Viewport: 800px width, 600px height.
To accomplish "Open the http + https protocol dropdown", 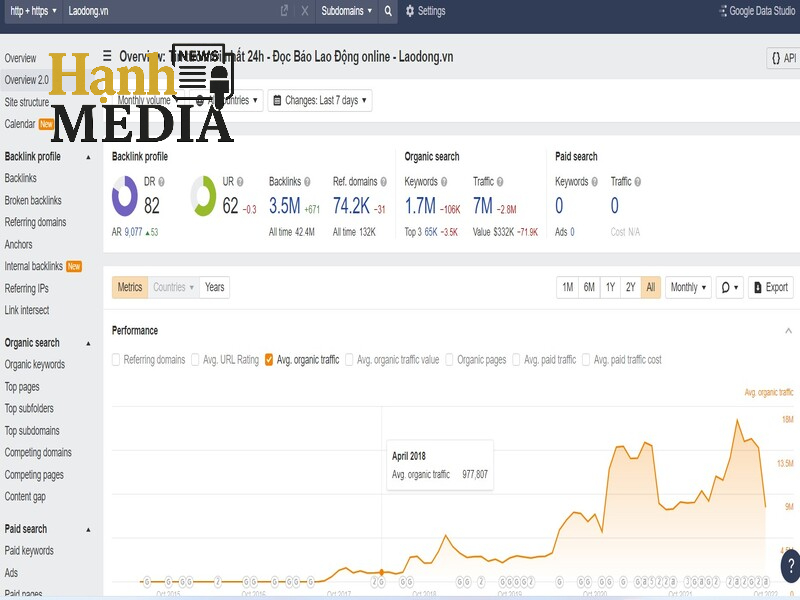I will 33,11.
